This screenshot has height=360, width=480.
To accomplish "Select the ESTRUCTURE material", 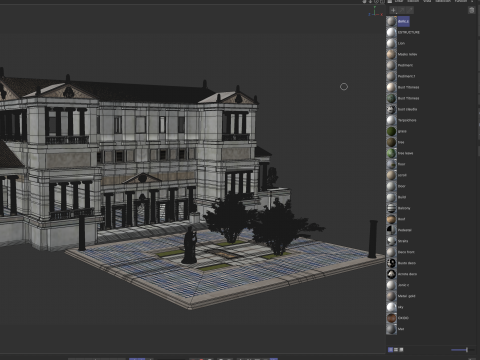I will 403,32.
